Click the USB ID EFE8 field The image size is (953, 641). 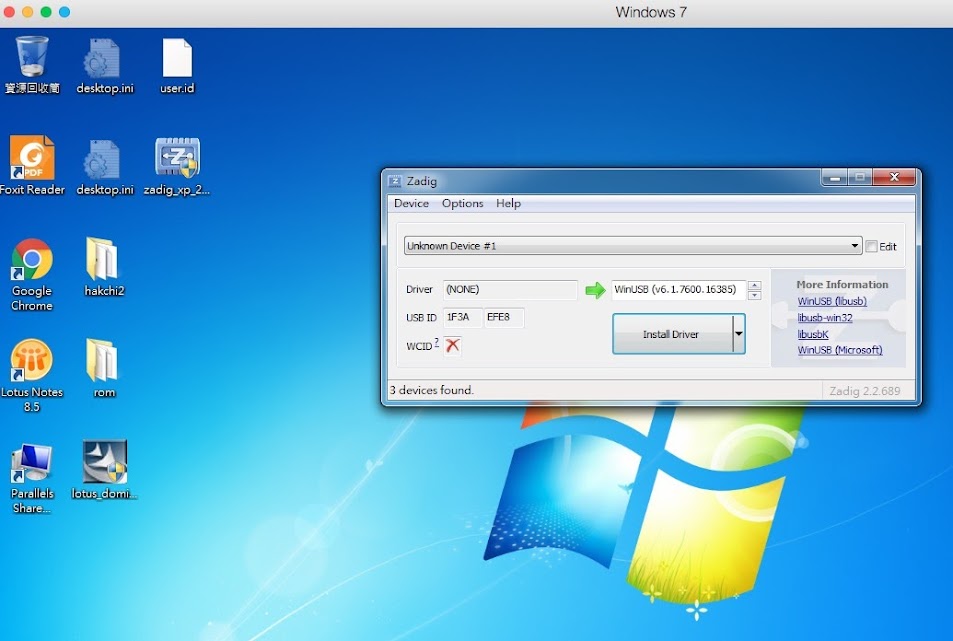(x=504, y=317)
